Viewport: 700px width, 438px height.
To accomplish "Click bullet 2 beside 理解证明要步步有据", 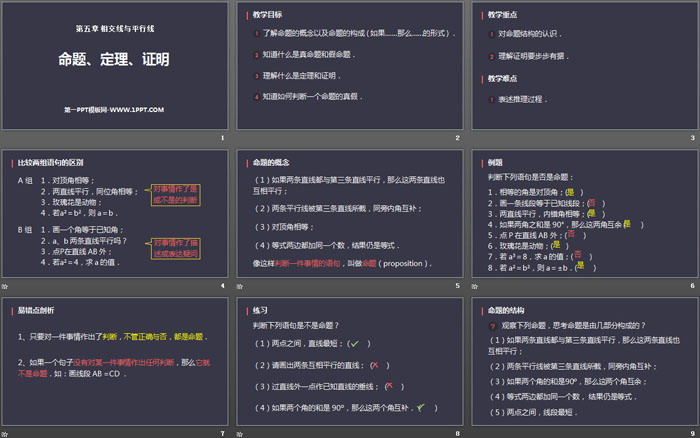I will point(491,57).
